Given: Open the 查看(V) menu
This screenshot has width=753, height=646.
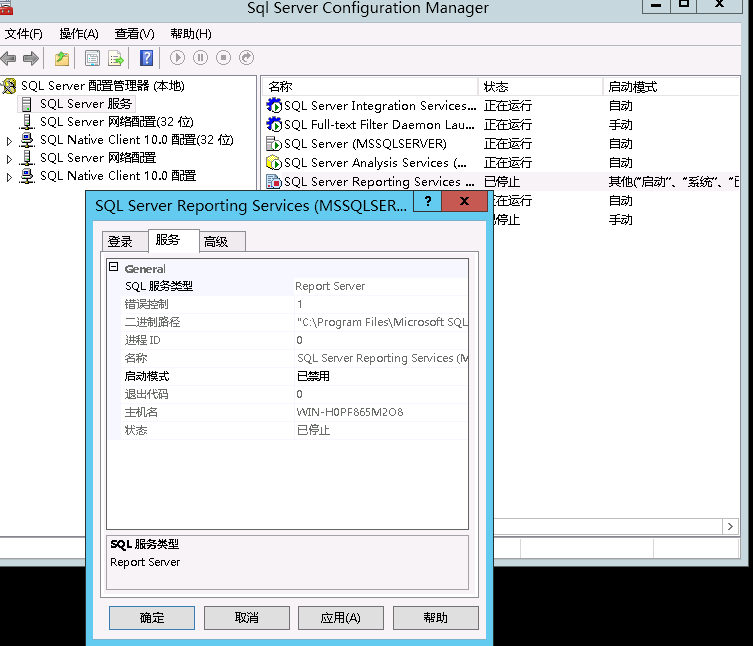Looking at the screenshot, I should pyautogui.click(x=134, y=34).
